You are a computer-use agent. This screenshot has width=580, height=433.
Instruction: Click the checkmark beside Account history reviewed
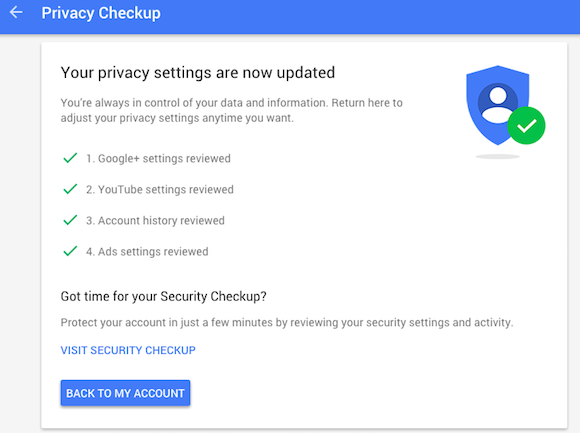click(x=70, y=220)
